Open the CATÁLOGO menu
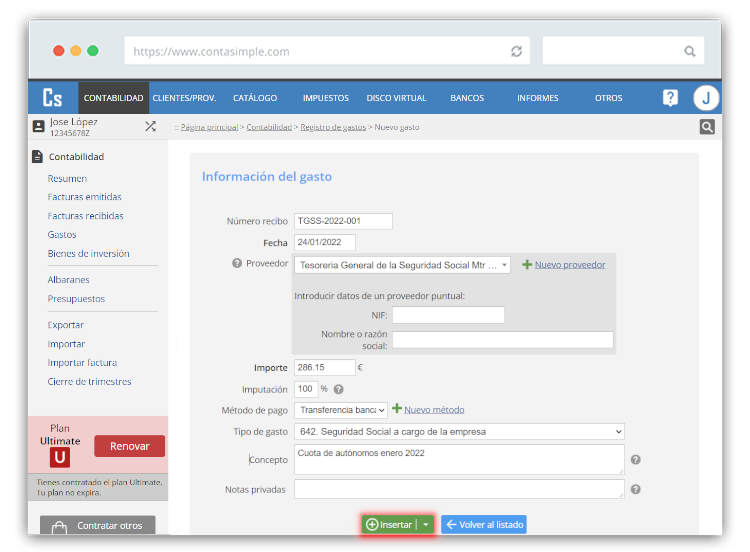Viewport: 750px width, 552px height. pyautogui.click(x=255, y=98)
